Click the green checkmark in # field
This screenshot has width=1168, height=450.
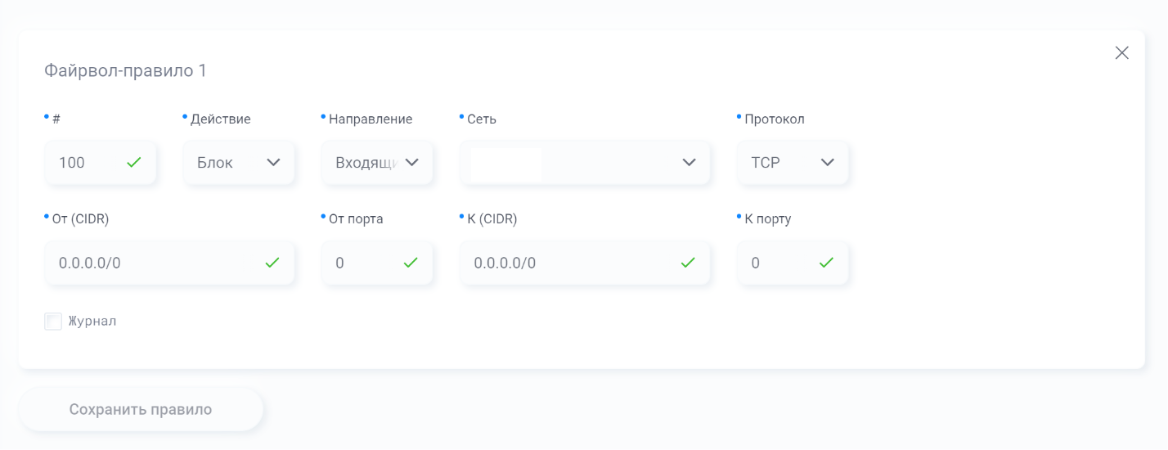pos(134,162)
